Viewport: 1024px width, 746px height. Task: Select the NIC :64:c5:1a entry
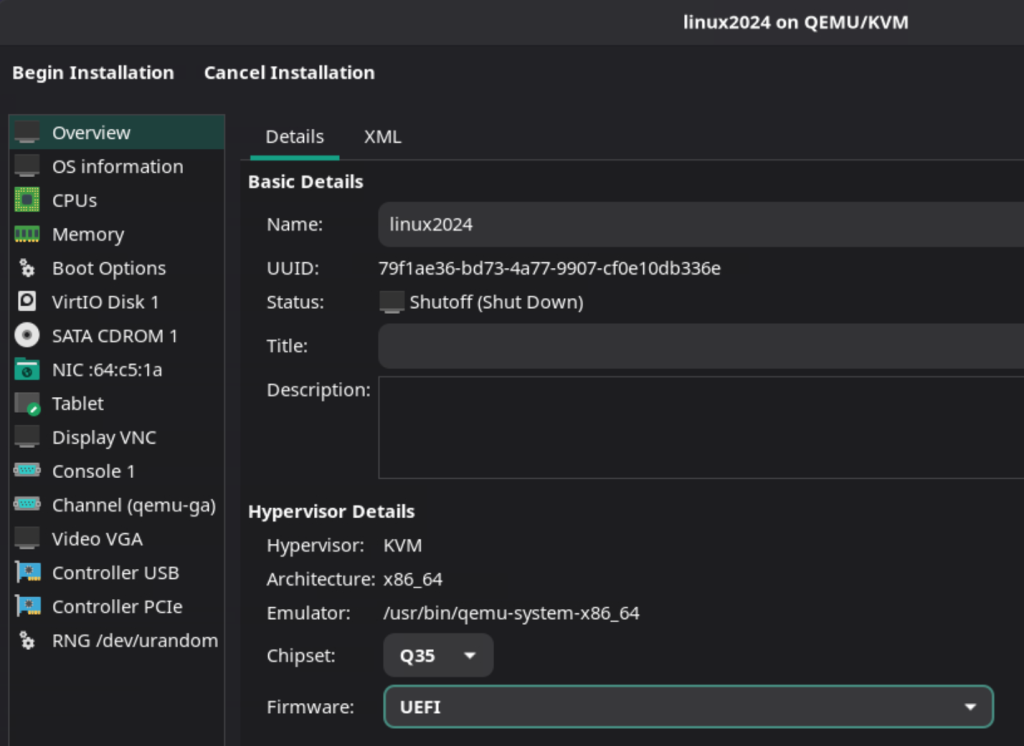pos(118,370)
